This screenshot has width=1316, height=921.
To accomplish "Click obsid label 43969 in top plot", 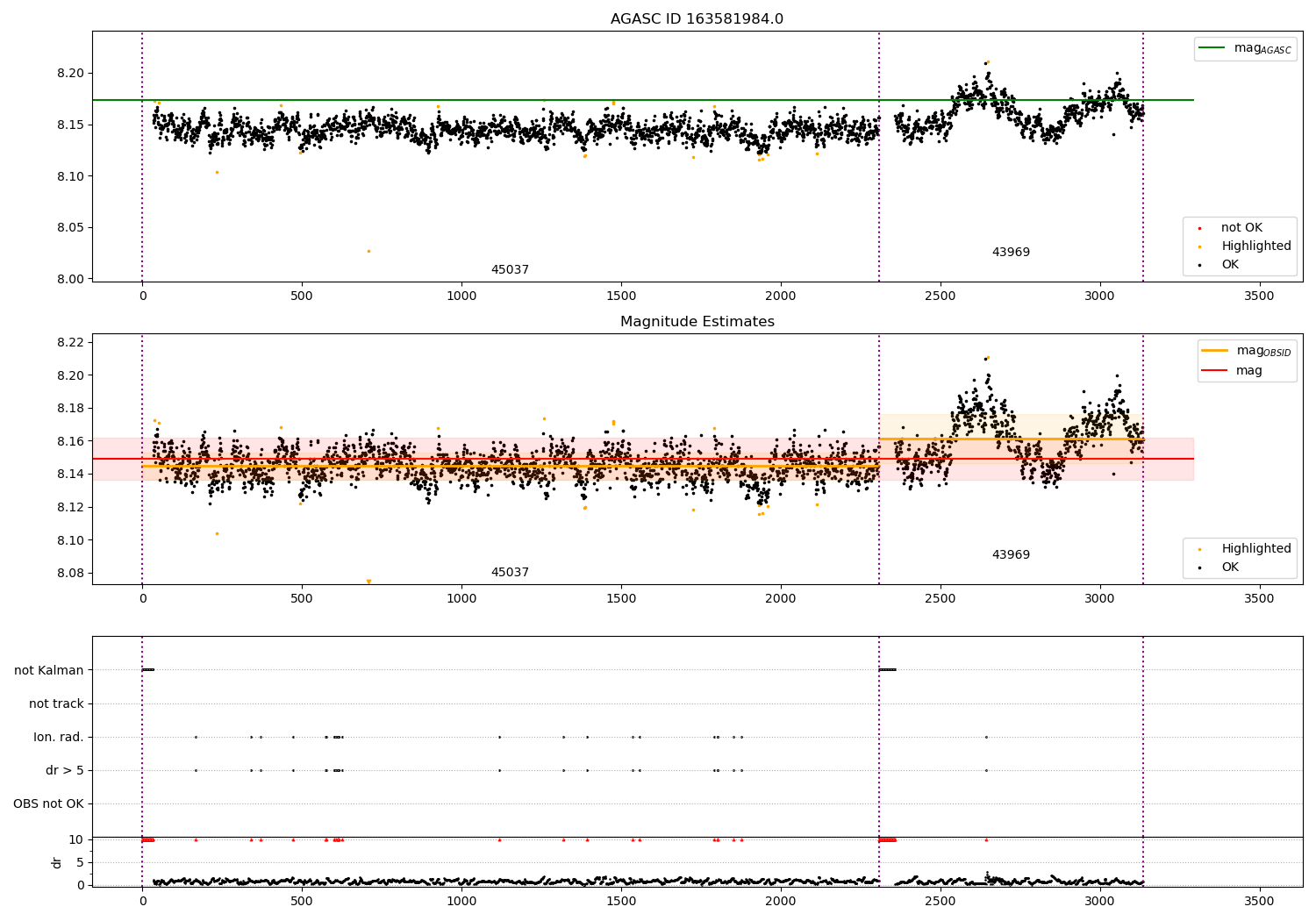I will [1011, 253].
